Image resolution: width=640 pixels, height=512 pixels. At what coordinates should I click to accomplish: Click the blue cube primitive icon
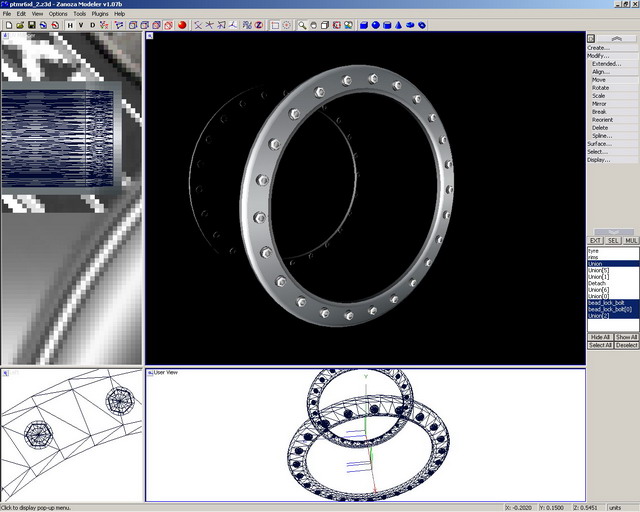(x=364, y=25)
